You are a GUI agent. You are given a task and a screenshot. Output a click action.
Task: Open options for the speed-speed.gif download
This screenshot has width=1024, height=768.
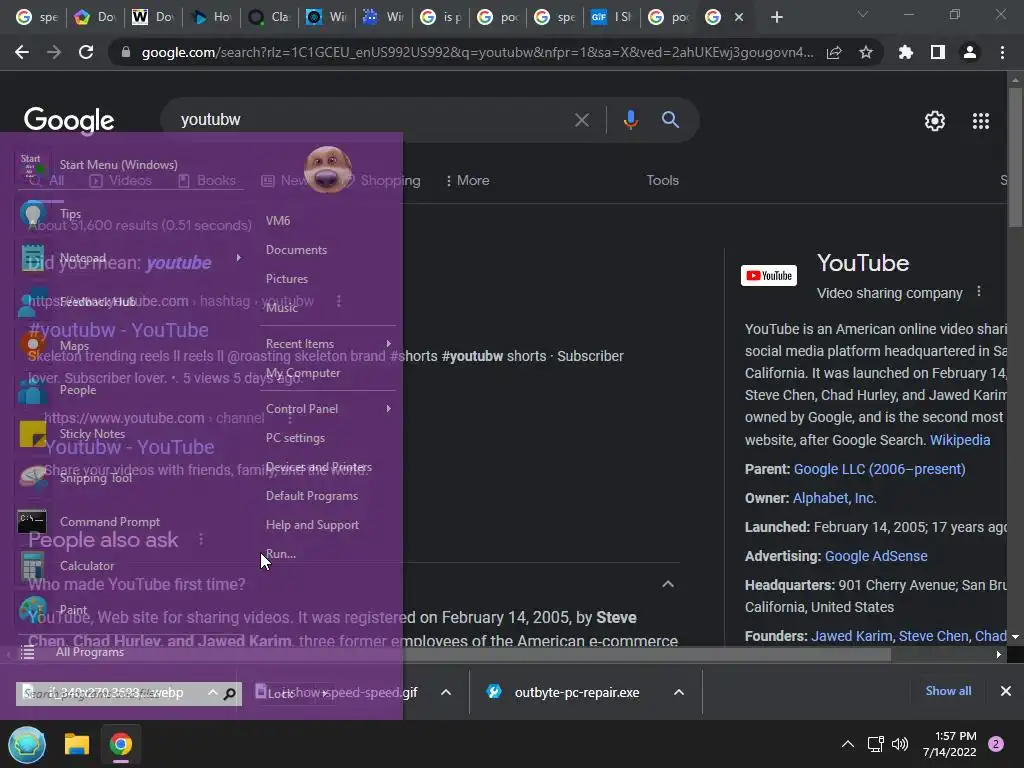pyautogui.click(x=446, y=692)
